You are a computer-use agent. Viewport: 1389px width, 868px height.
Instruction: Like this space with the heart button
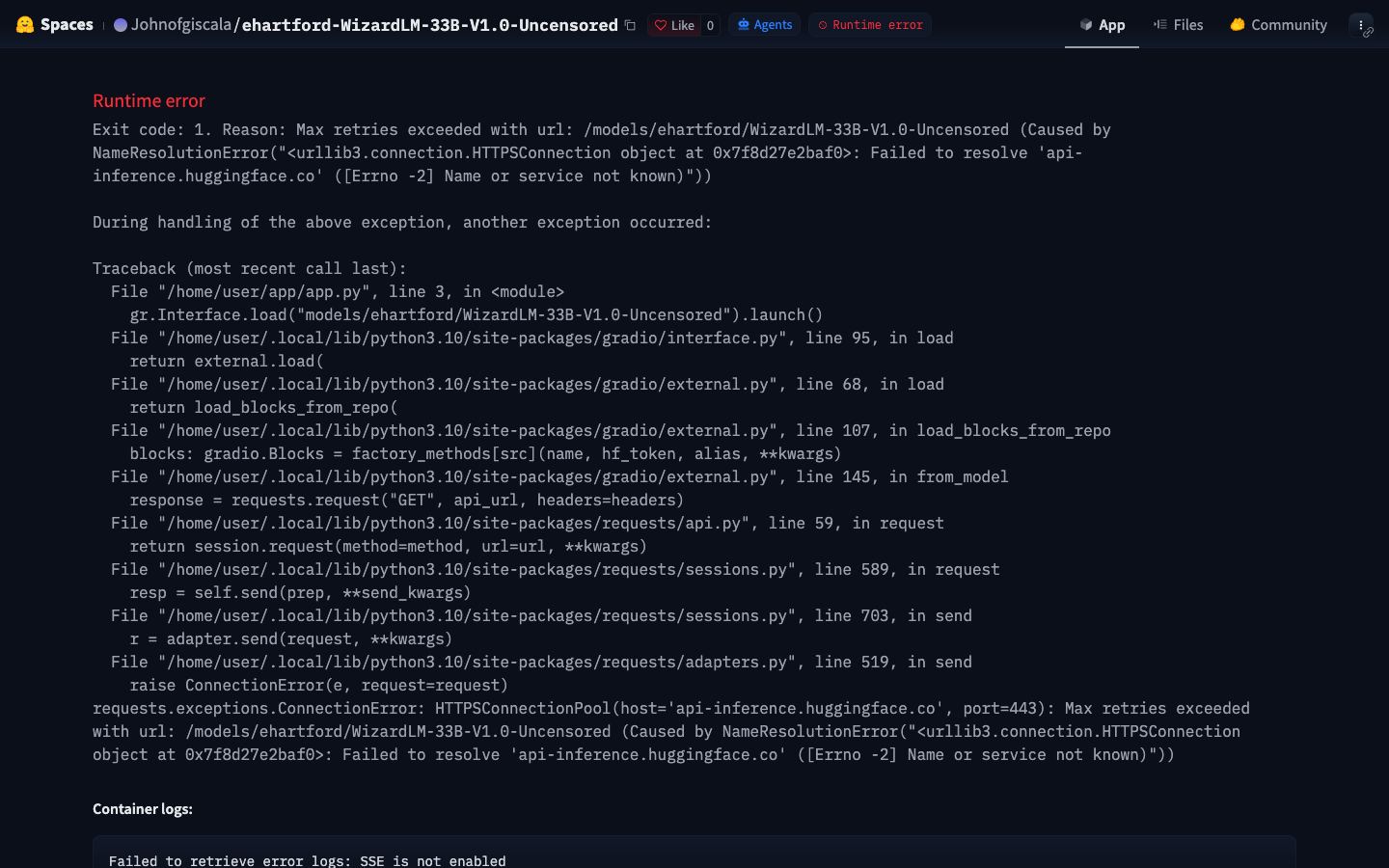pyautogui.click(x=674, y=25)
